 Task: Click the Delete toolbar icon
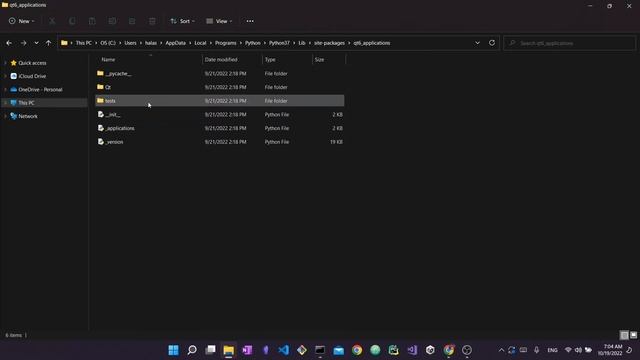pyautogui.click(x=152, y=21)
